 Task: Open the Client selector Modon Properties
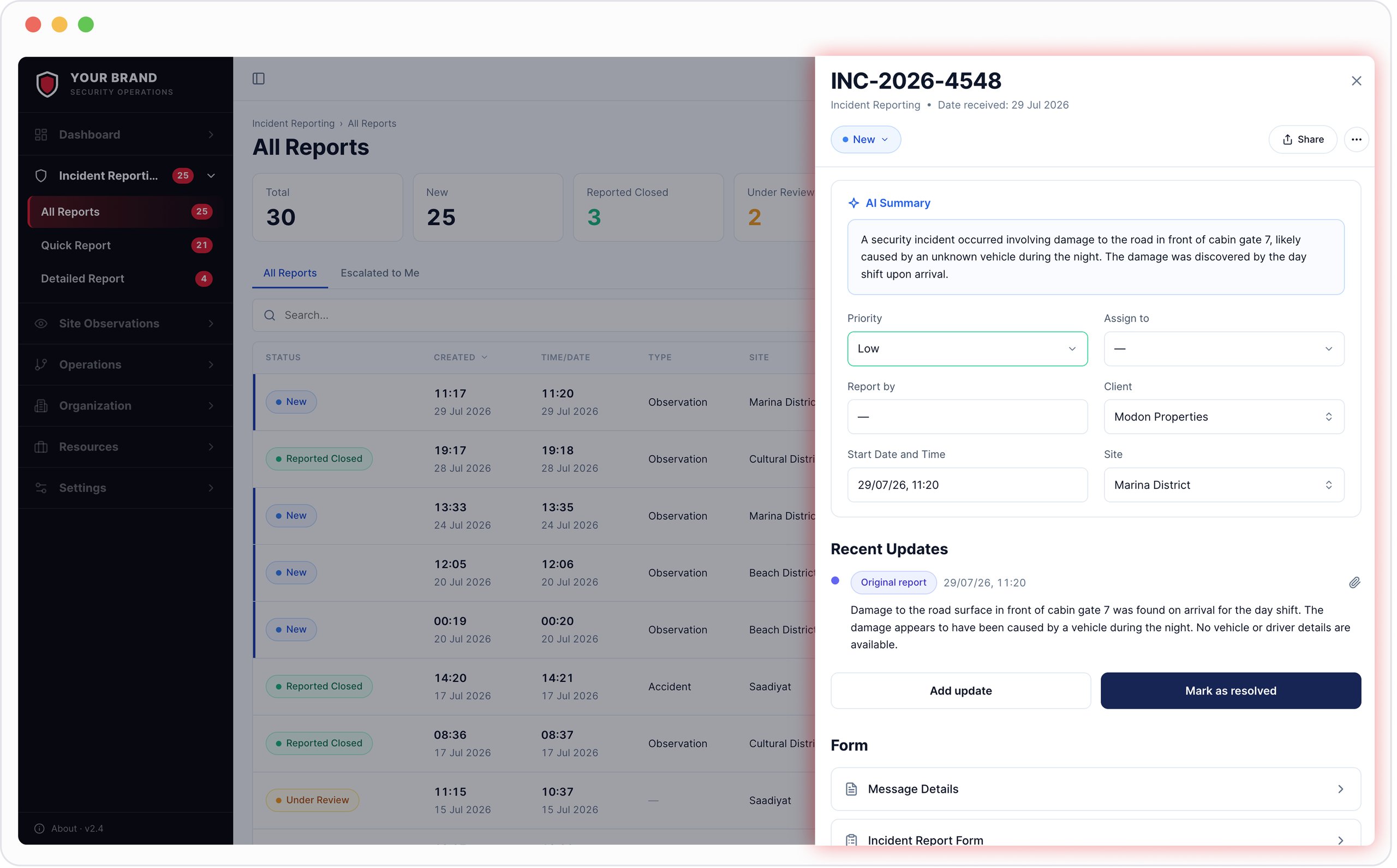1223,417
